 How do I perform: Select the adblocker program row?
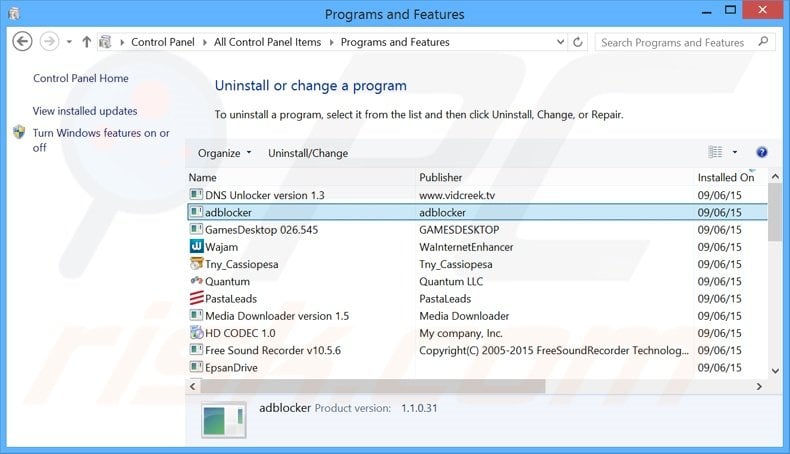(x=477, y=212)
